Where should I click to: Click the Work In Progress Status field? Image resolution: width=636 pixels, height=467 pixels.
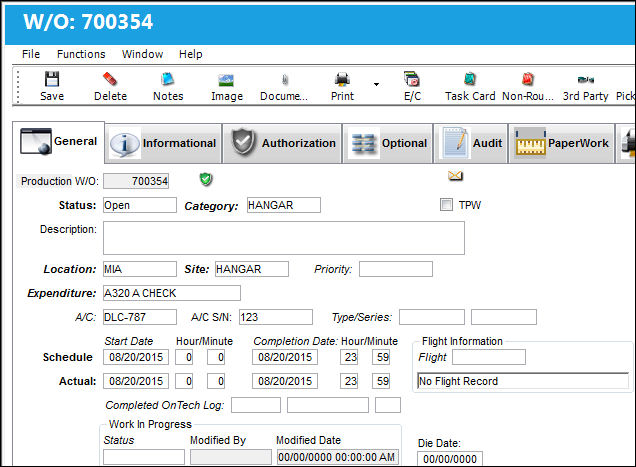[144, 457]
